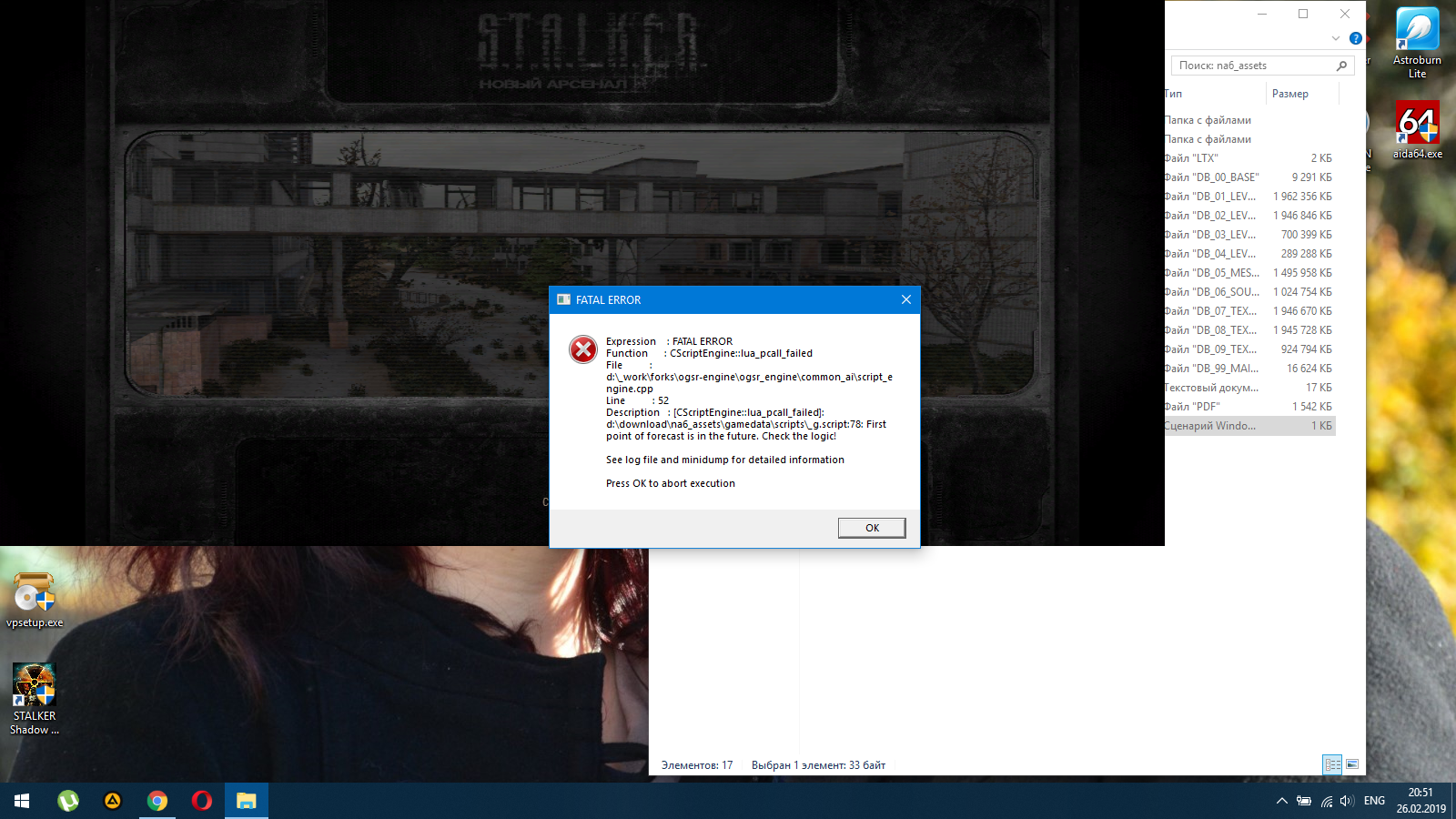Click the 9 291 КБ size cell
The height and width of the screenshot is (819, 1456).
click(x=1311, y=177)
